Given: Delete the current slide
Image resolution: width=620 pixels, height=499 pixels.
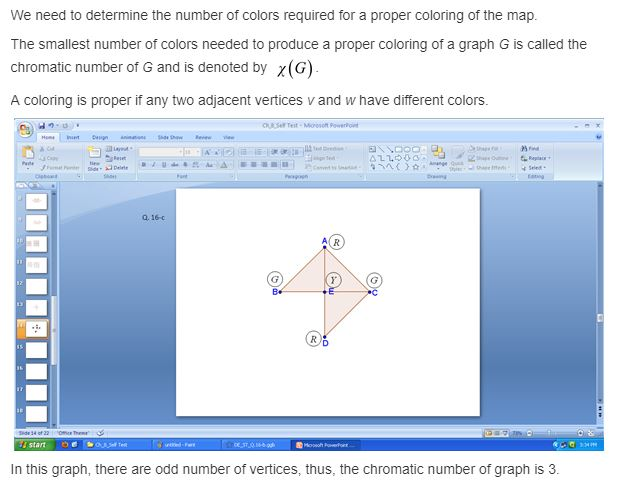Looking at the screenshot, I should click(x=117, y=168).
